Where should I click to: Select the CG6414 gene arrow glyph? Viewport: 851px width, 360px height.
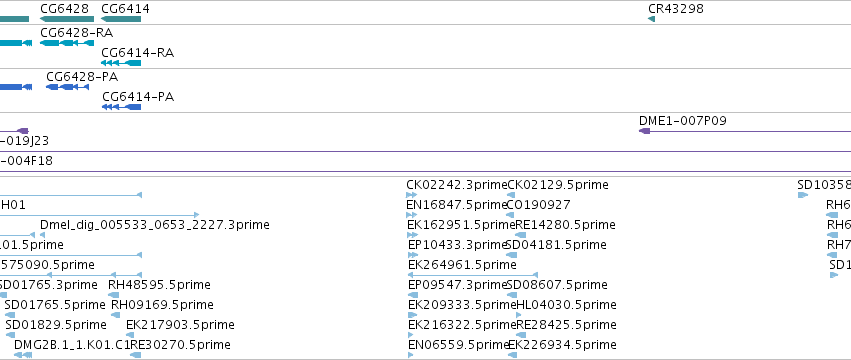(121, 19)
